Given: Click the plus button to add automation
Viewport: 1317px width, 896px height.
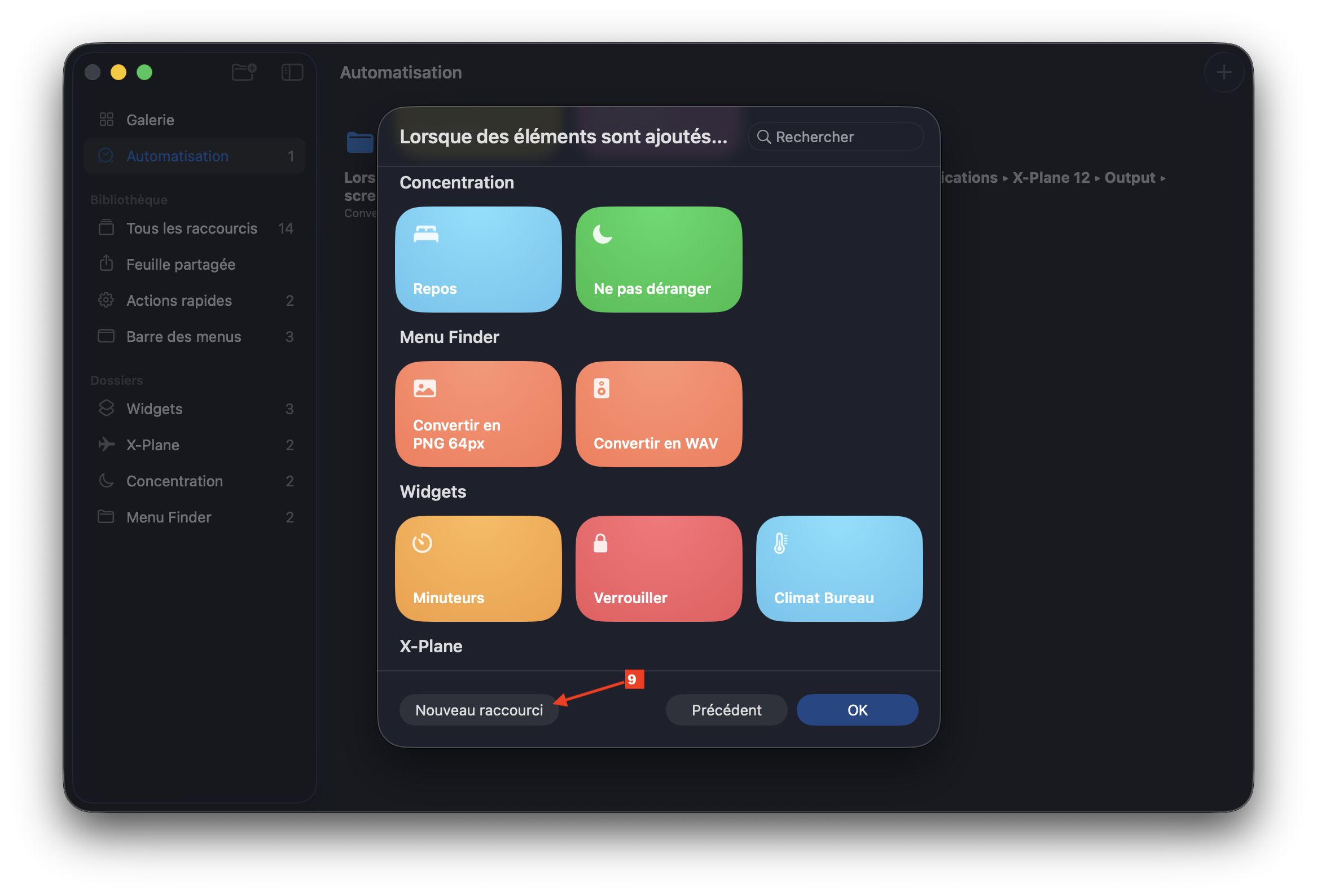Looking at the screenshot, I should [x=1223, y=72].
